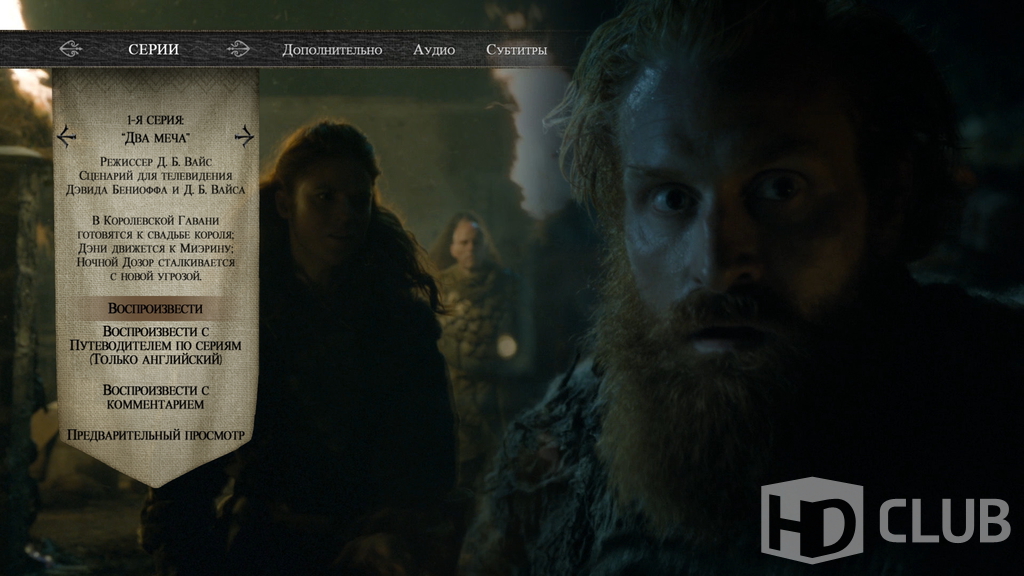Open the СЕРИИ menu tab

pos(153,50)
